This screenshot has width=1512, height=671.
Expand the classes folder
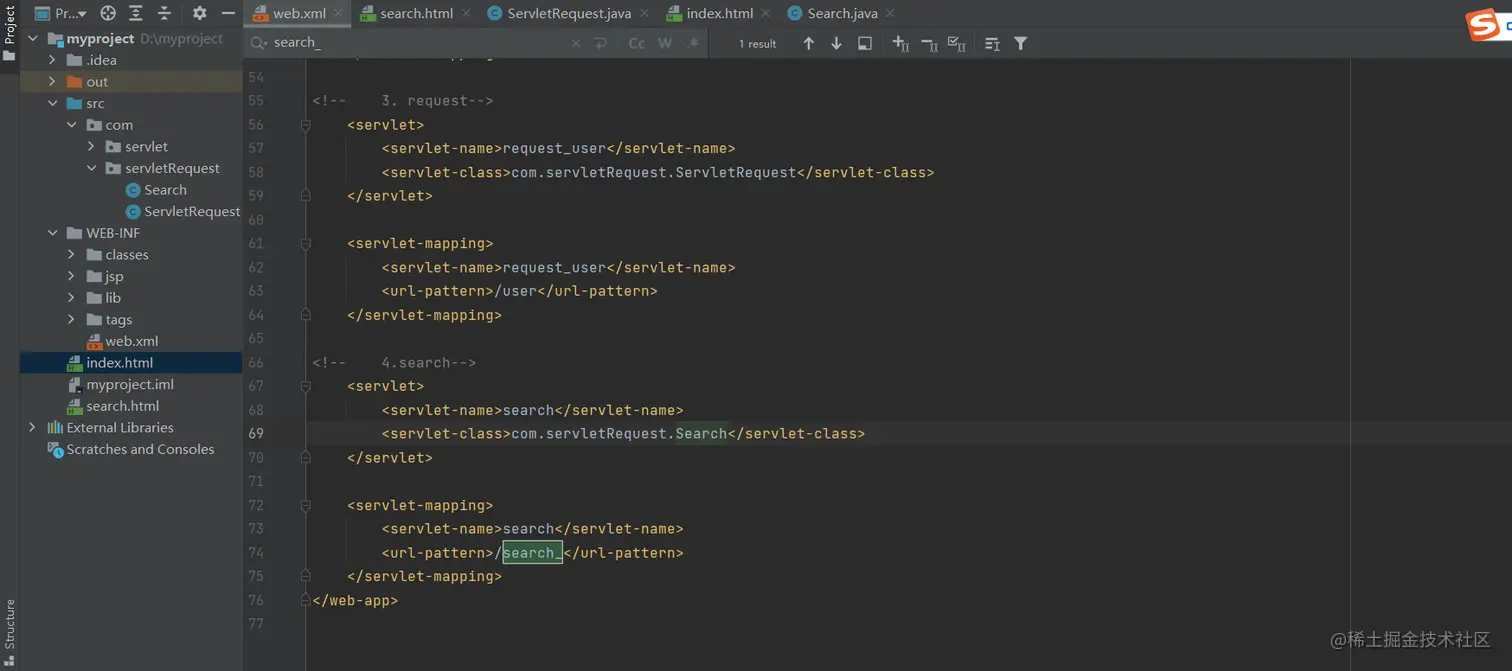click(71, 255)
